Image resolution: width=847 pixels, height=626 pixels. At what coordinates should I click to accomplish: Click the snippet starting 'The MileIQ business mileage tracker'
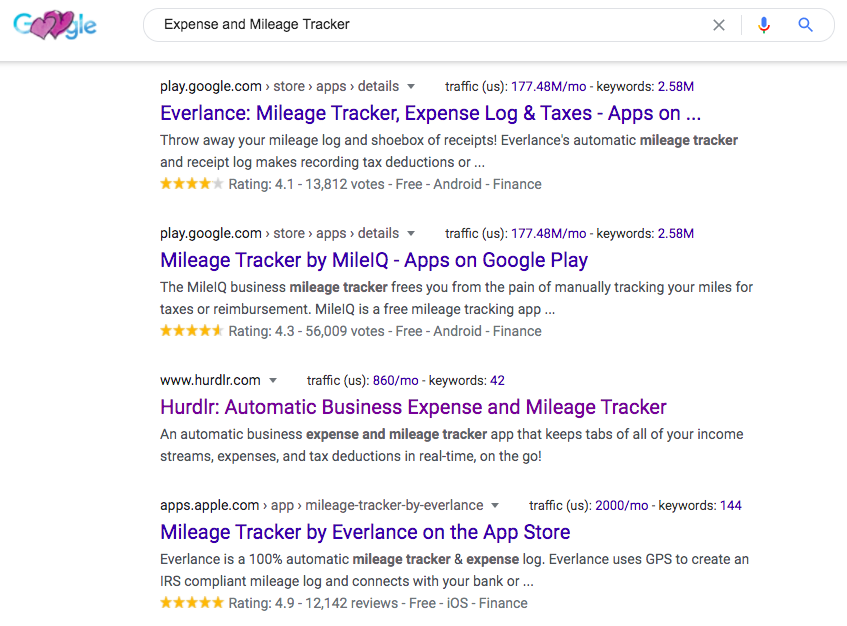click(x=456, y=298)
